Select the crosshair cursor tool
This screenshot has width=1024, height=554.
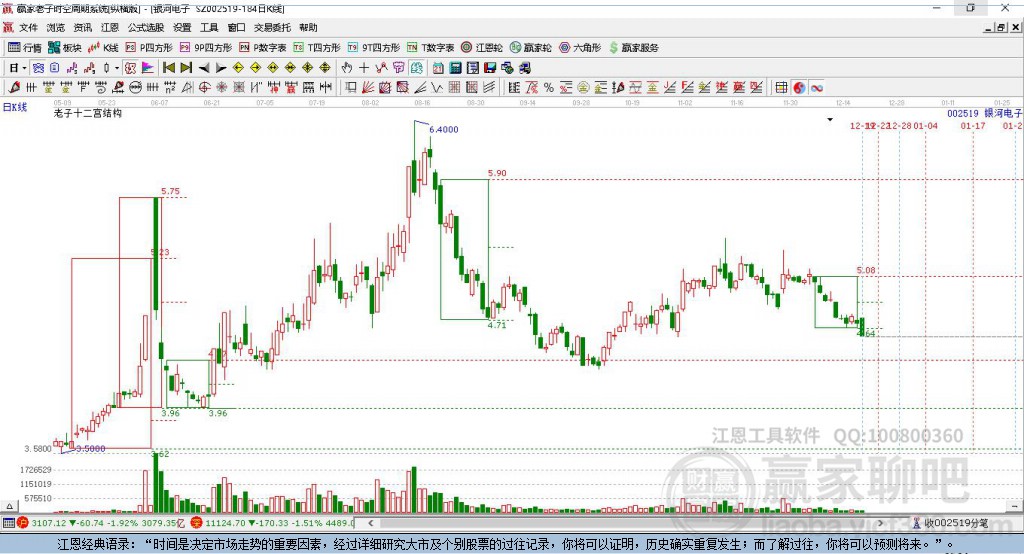click(364, 68)
